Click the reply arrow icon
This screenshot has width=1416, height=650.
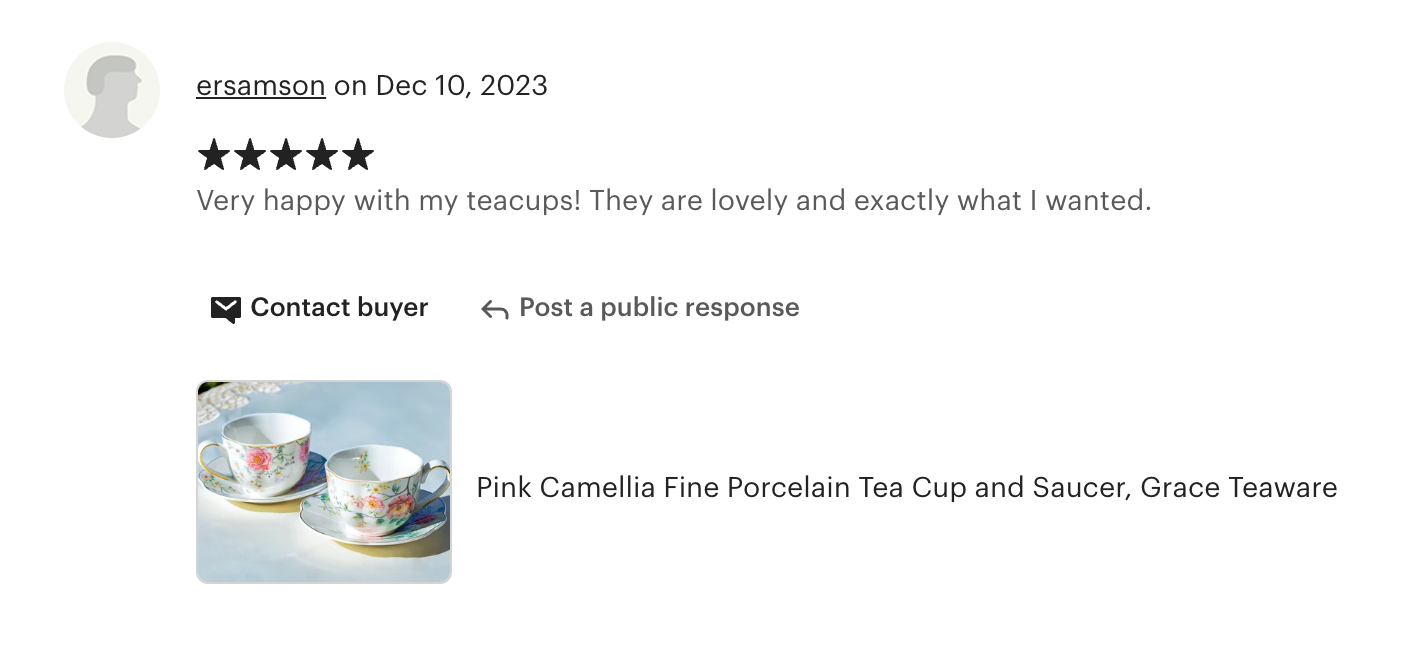tap(494, 309)
